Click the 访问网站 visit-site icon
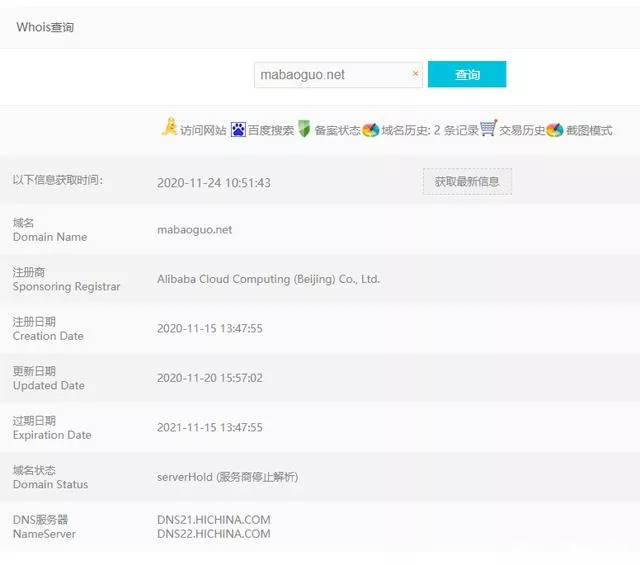The width and height of the screenshot is (640, 565). point(169,128)
